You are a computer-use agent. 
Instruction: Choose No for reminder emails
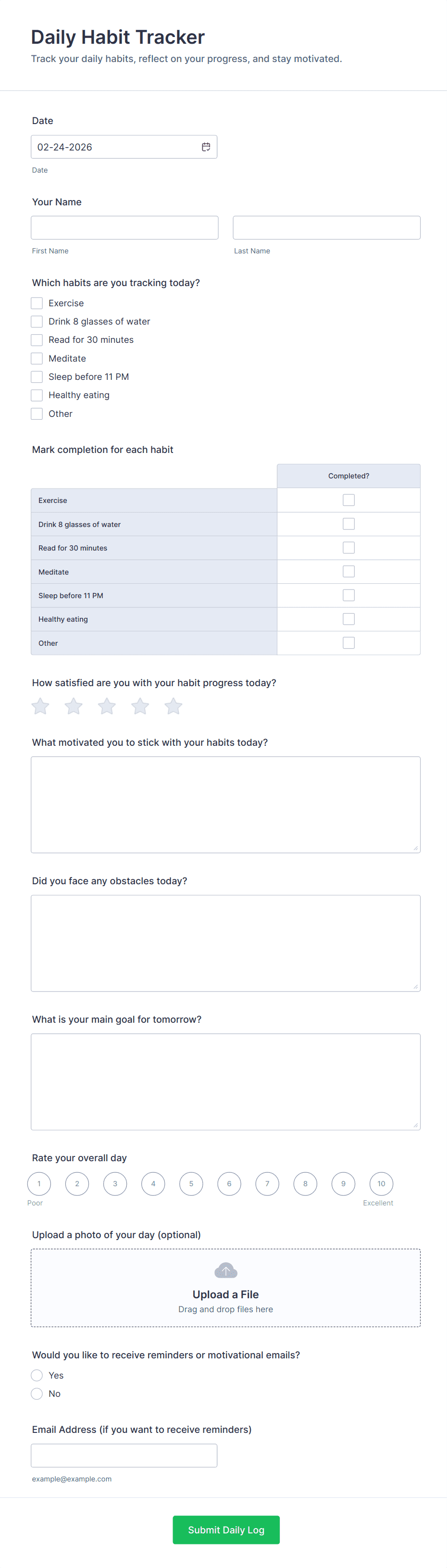[37, 1394]
